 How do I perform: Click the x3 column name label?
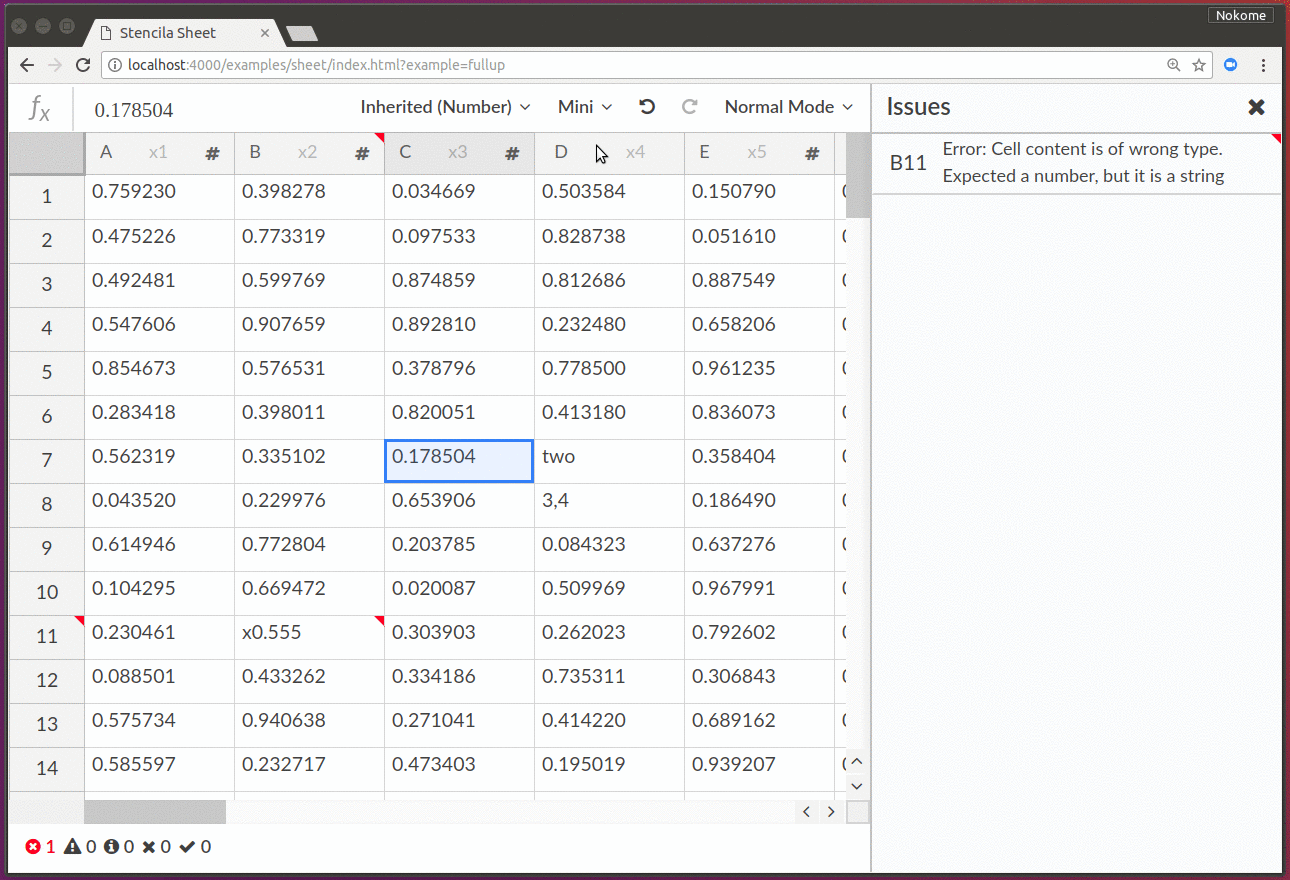click(458, 153)
